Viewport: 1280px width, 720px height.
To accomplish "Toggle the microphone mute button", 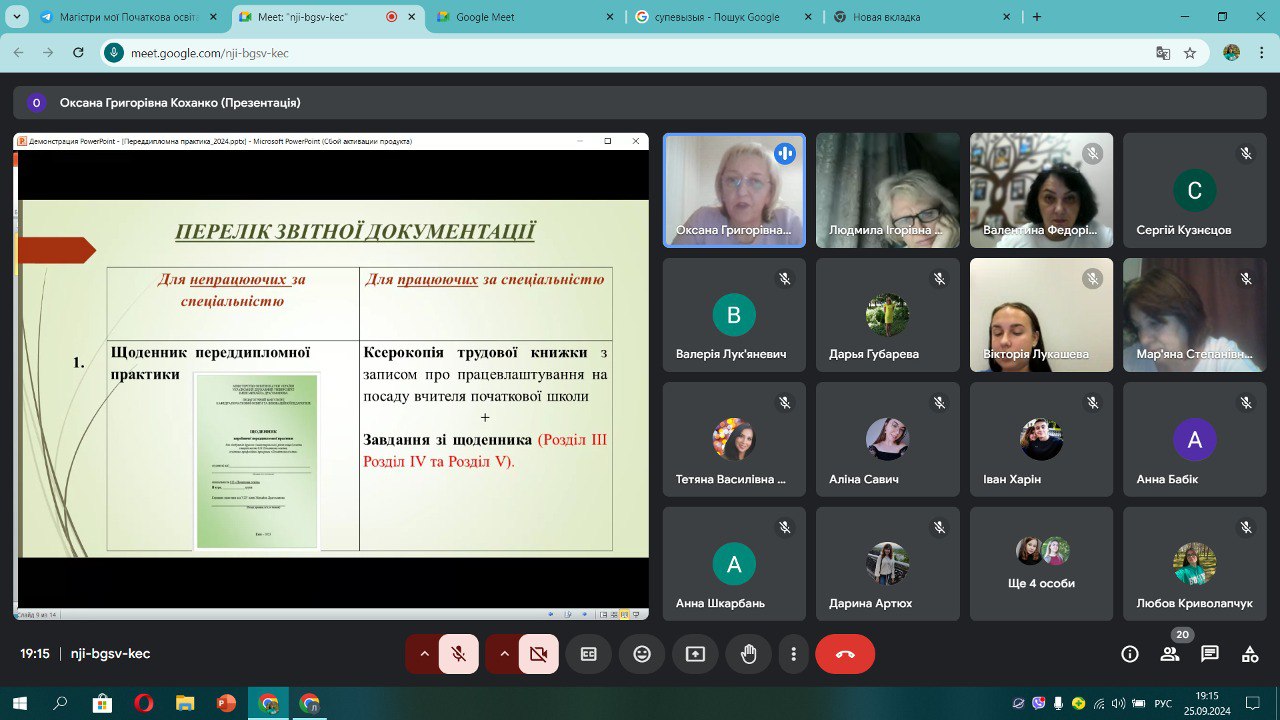I will (x=459, y=654).
